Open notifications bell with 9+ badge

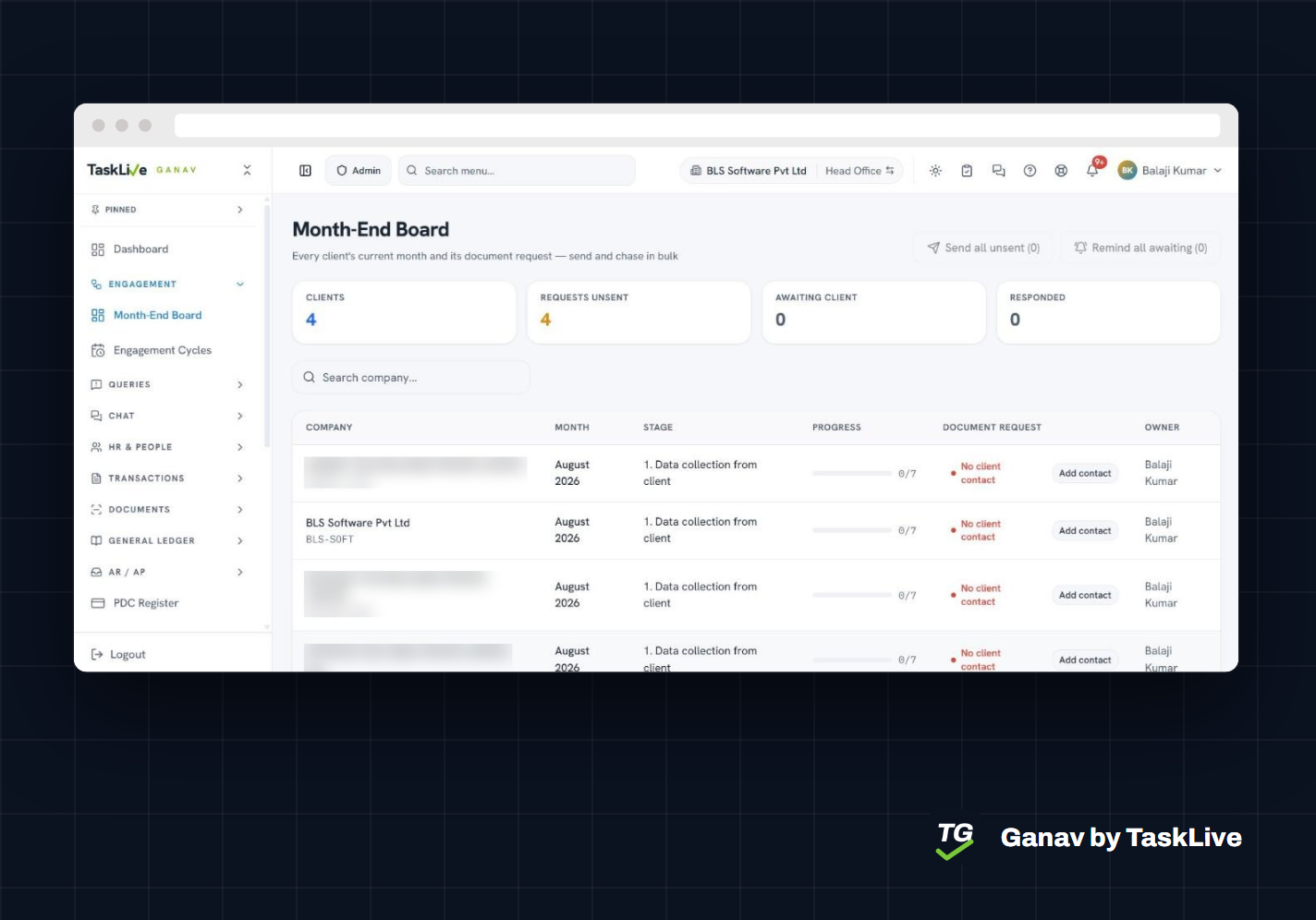[1093, 169]
